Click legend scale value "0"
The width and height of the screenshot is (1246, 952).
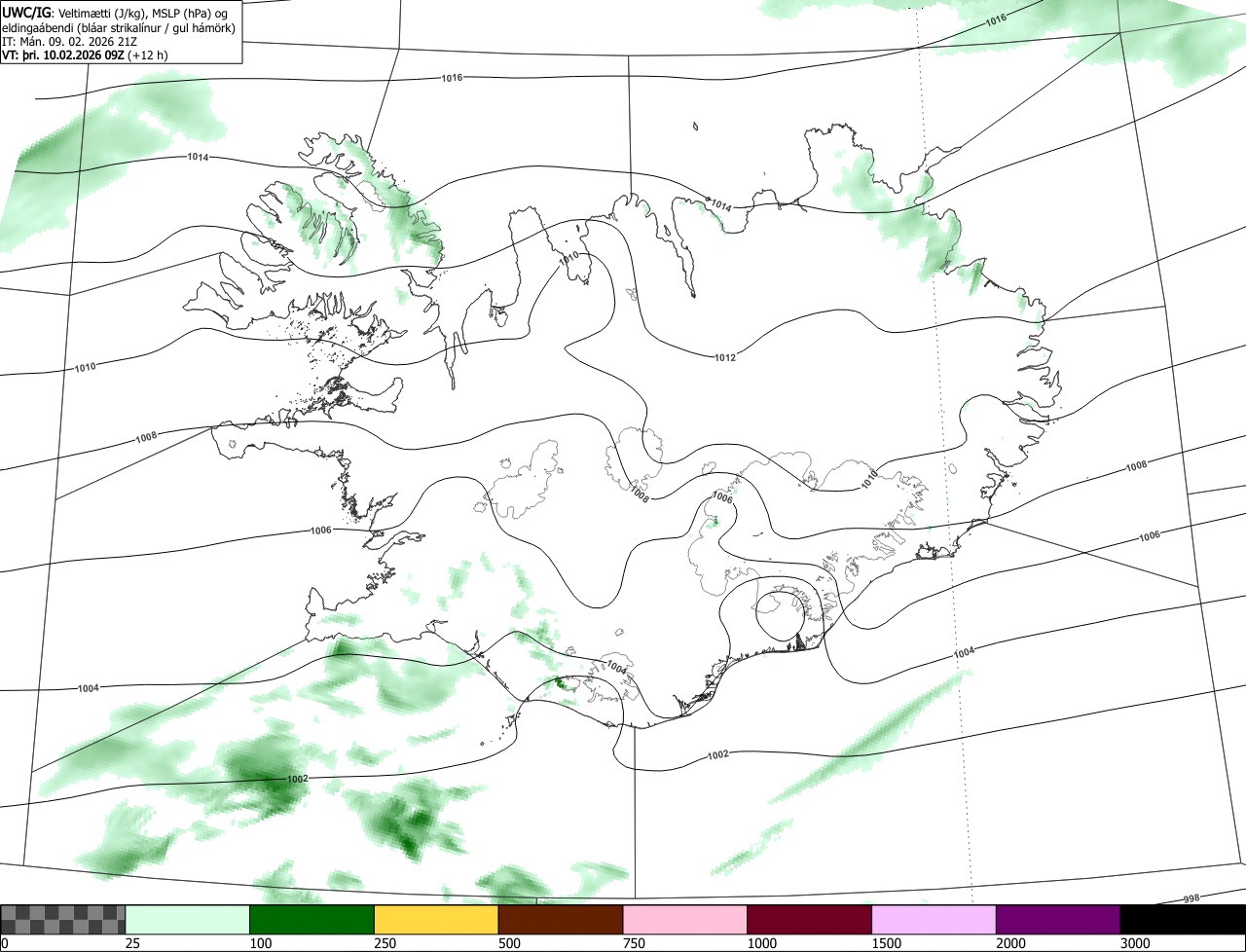(x=5, y=943)
